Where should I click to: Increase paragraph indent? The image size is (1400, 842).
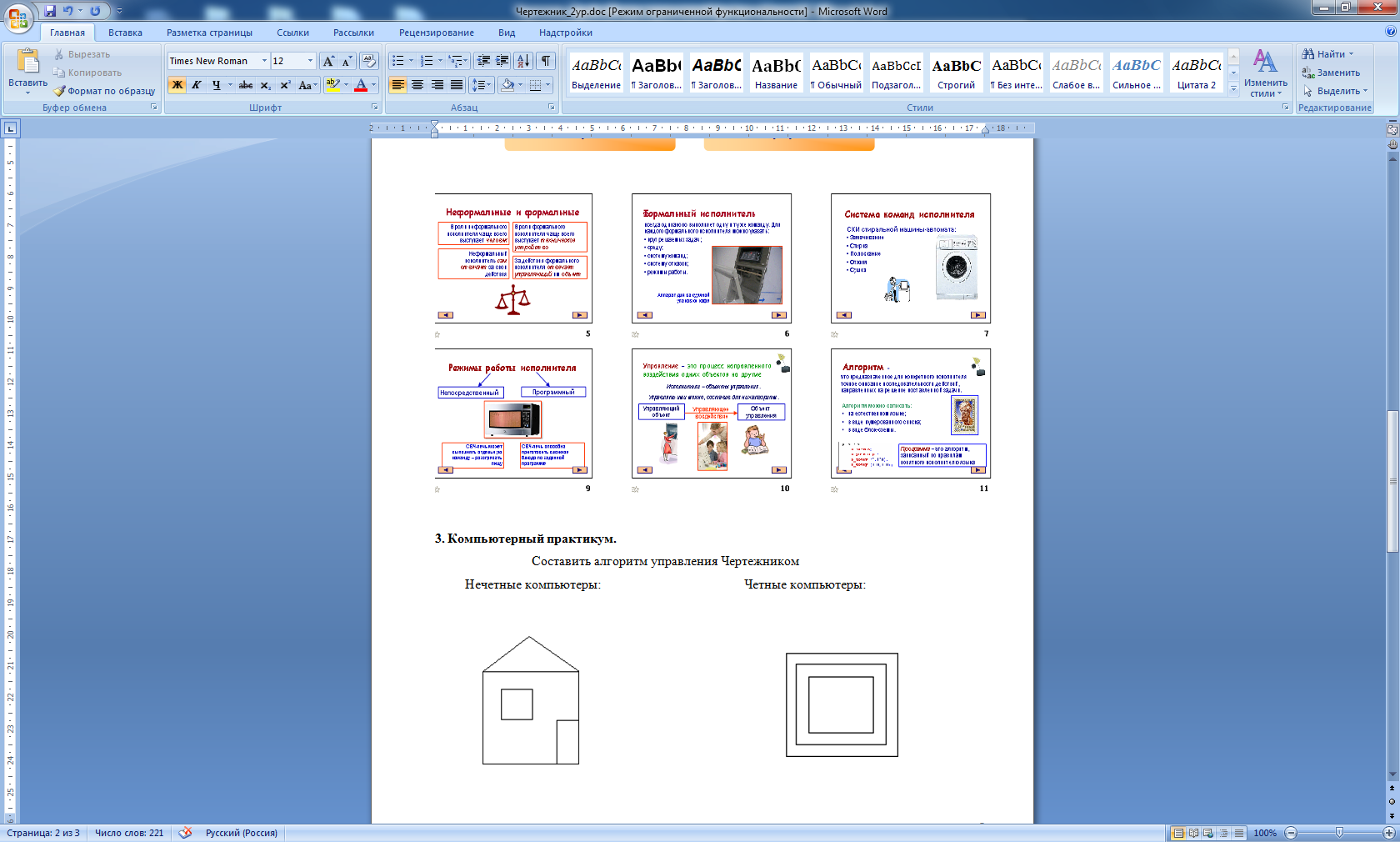pos(502,61)
